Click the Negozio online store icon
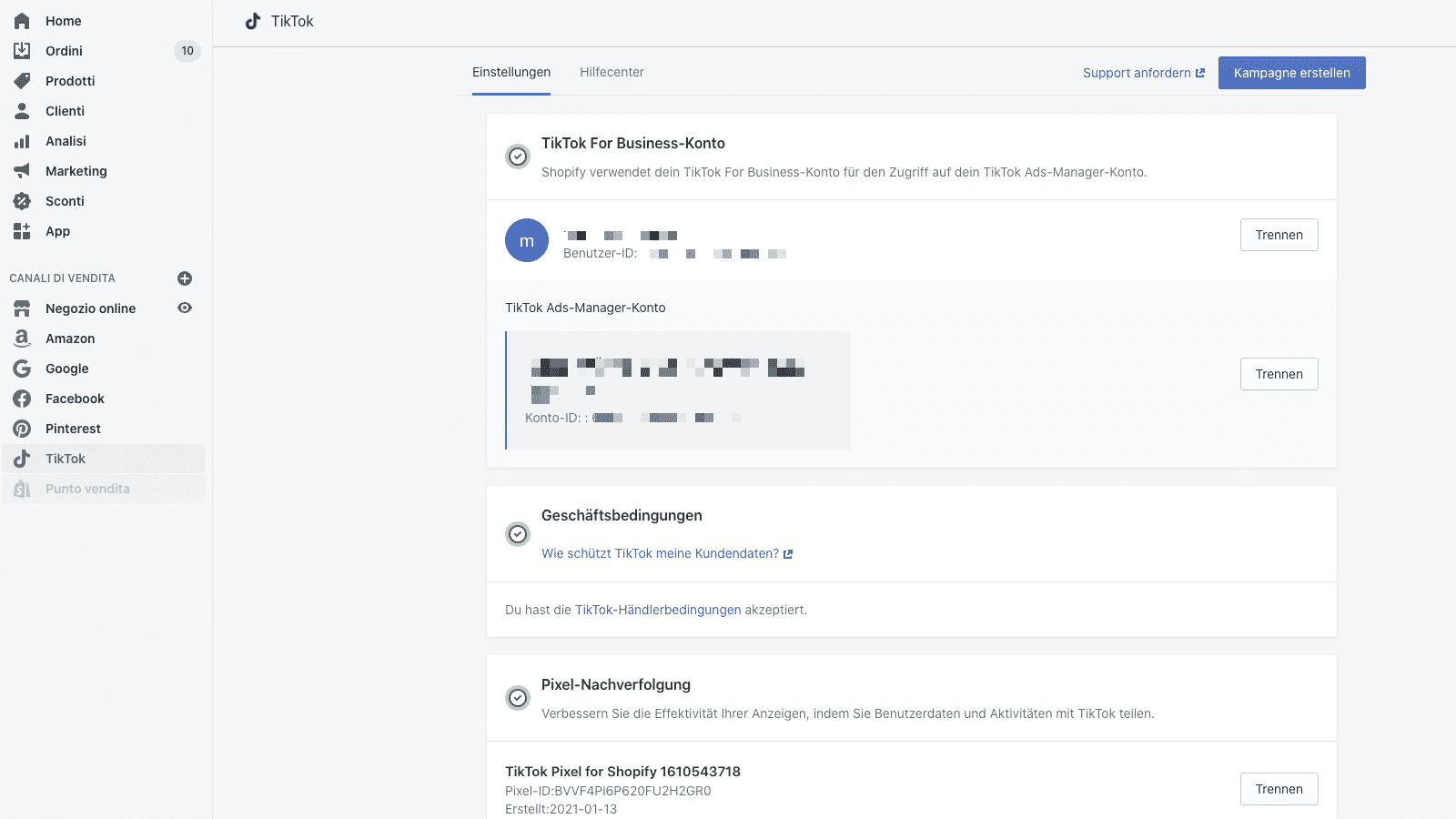The height and width of the screenshot is (819, 1456). (x=22, y=308)
